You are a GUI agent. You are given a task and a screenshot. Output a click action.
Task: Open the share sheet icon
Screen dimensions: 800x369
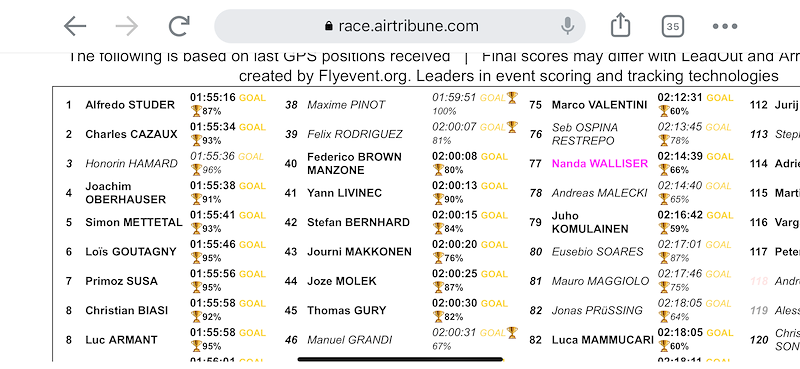tap(620, 25)
